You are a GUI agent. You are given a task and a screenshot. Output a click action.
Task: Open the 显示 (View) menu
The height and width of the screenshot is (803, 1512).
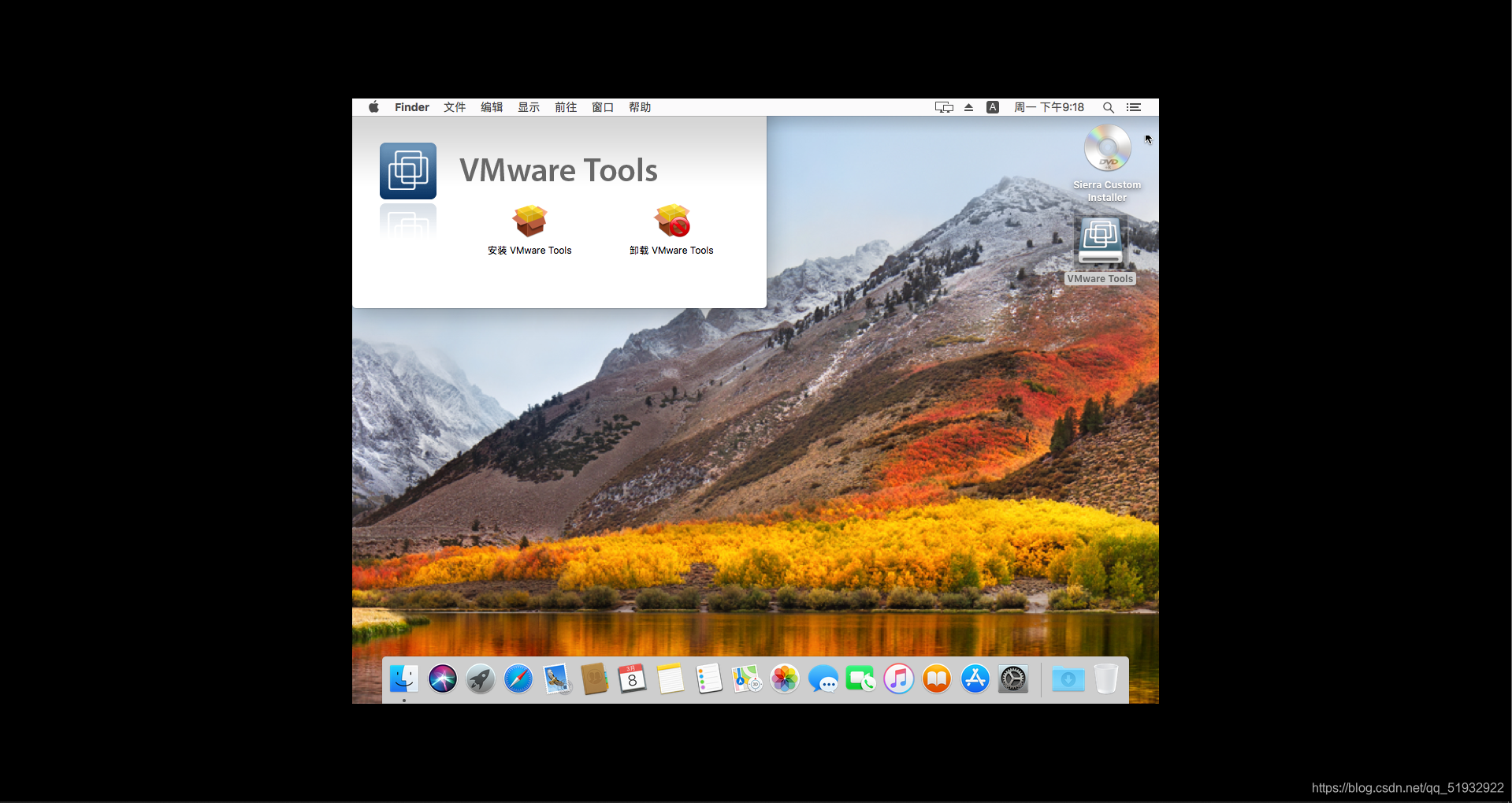click(529, 107)
